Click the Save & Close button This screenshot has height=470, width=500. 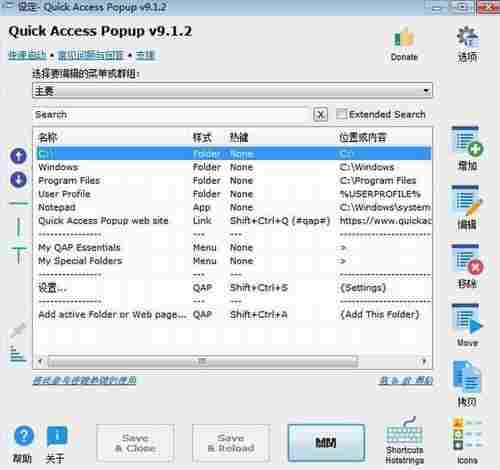point(135,443)
